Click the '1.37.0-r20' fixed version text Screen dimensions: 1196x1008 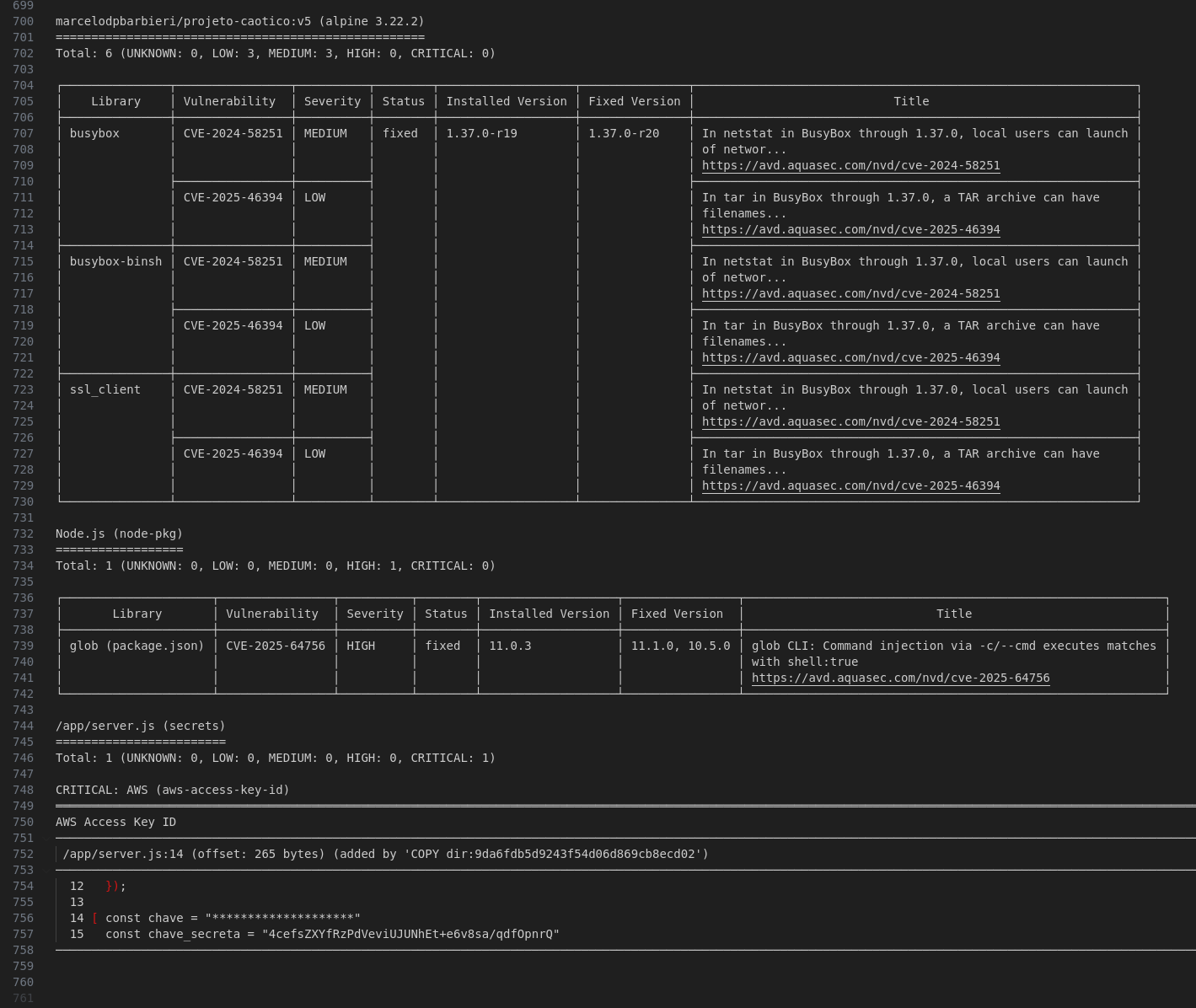[x=624, y=134]
